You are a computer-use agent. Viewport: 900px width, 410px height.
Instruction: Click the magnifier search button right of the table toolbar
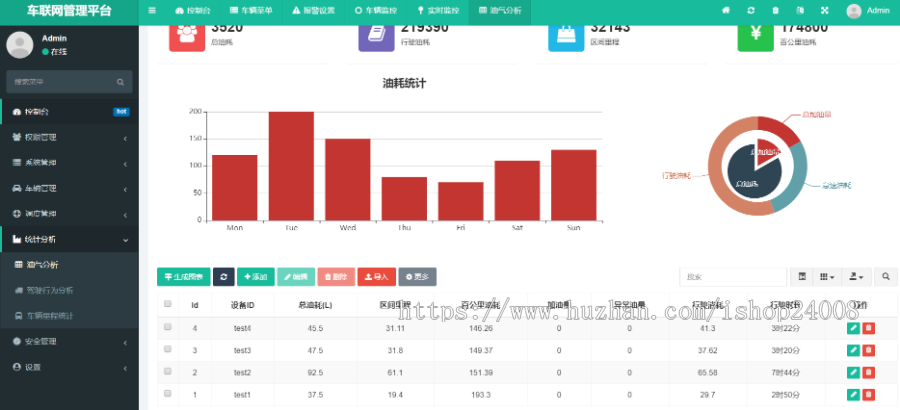886,277
